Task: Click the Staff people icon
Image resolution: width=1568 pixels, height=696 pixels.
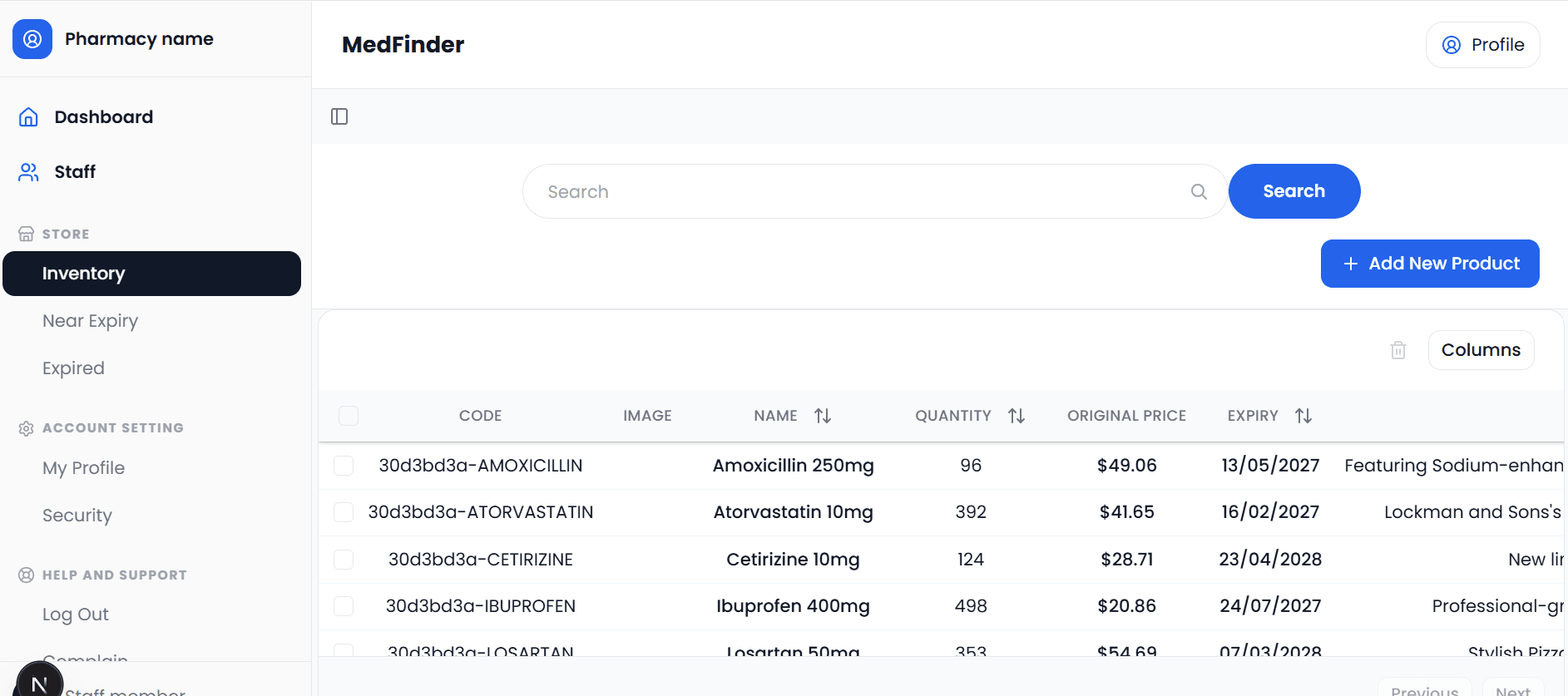Action: tap(28, 172)
